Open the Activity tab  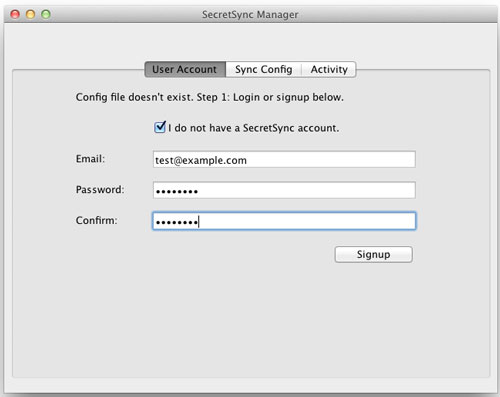pyautogui.click(x=329, y=69)
